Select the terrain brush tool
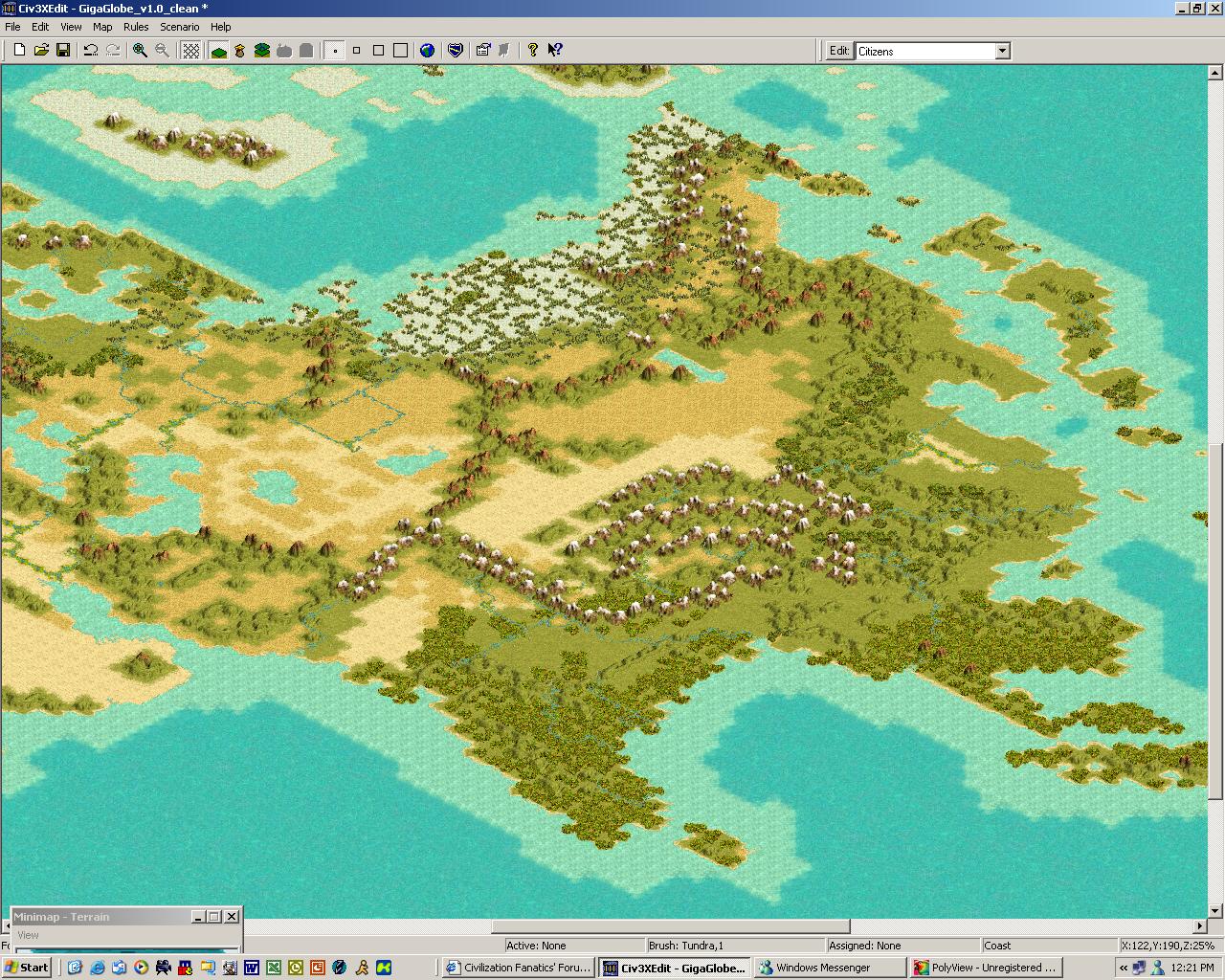This screenshot has width=1225, height=980. 218,51
